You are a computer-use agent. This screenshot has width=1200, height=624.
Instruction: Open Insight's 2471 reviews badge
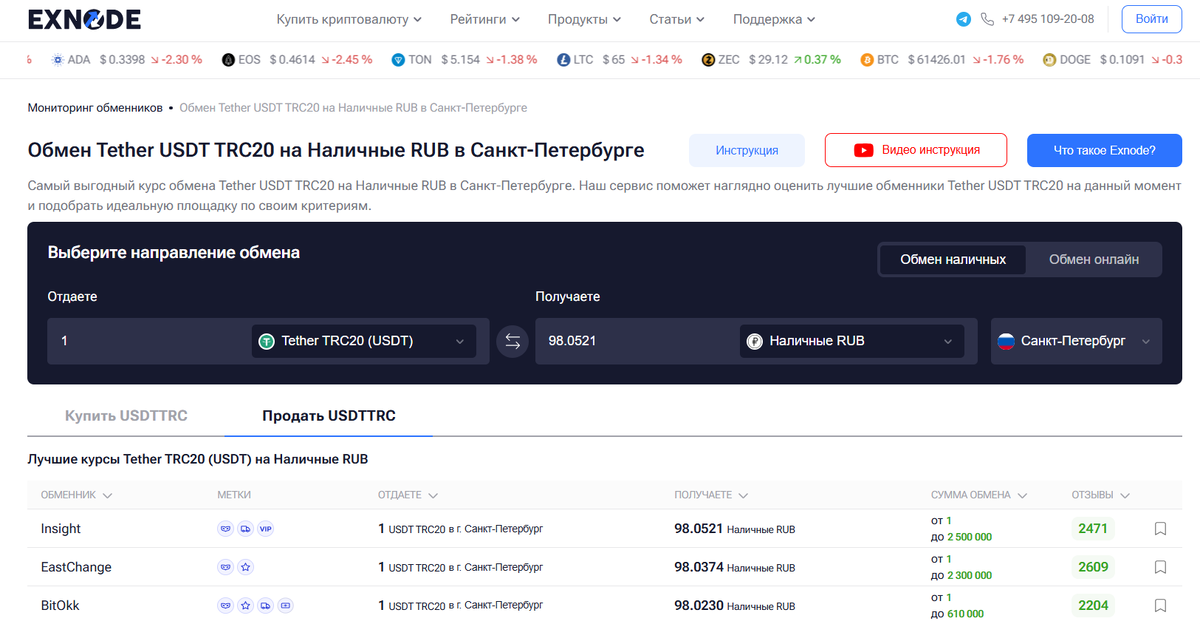pos(1093,529)
